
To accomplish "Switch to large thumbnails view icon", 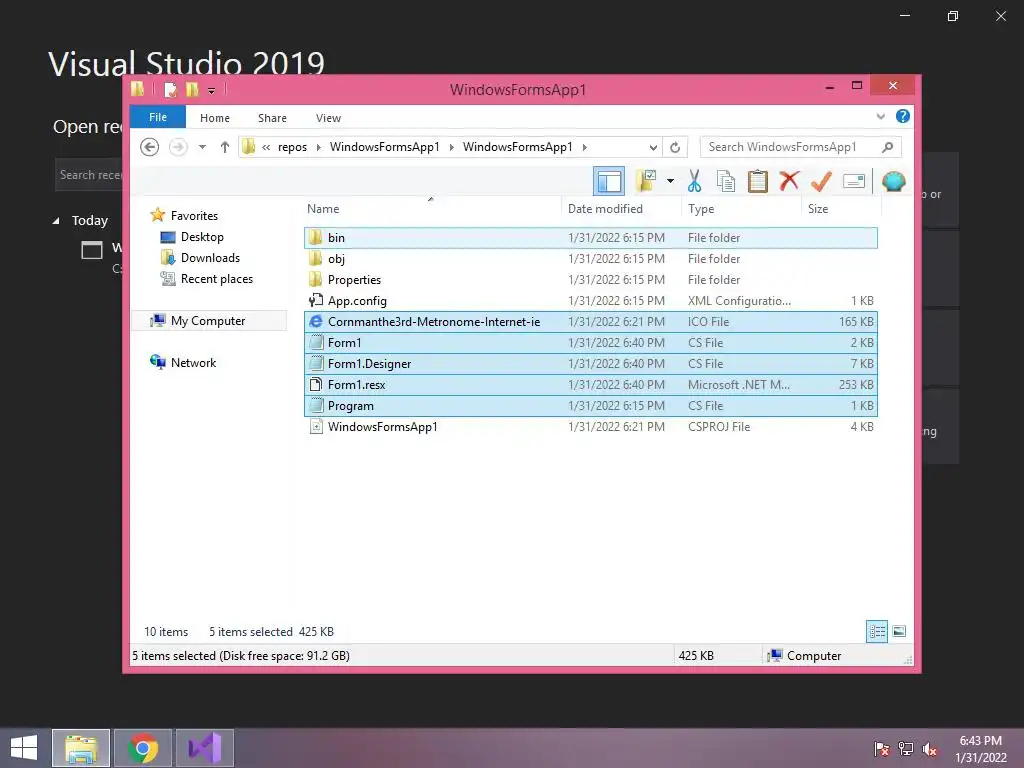I will 899,631.
